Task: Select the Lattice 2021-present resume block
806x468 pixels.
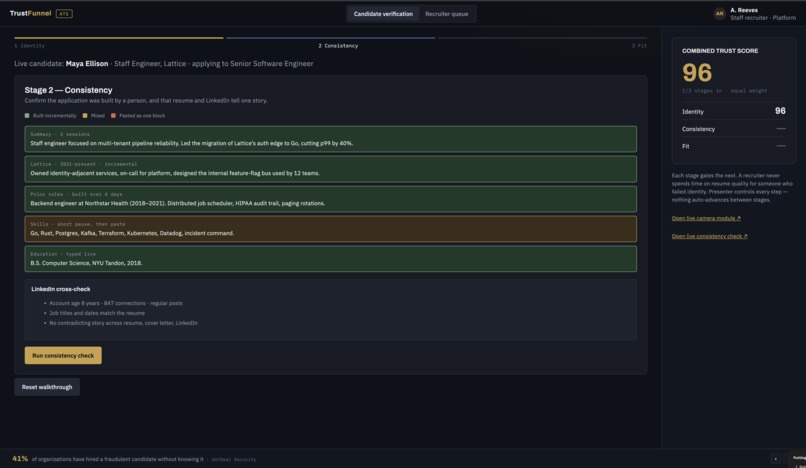Action: coord(331,169)
